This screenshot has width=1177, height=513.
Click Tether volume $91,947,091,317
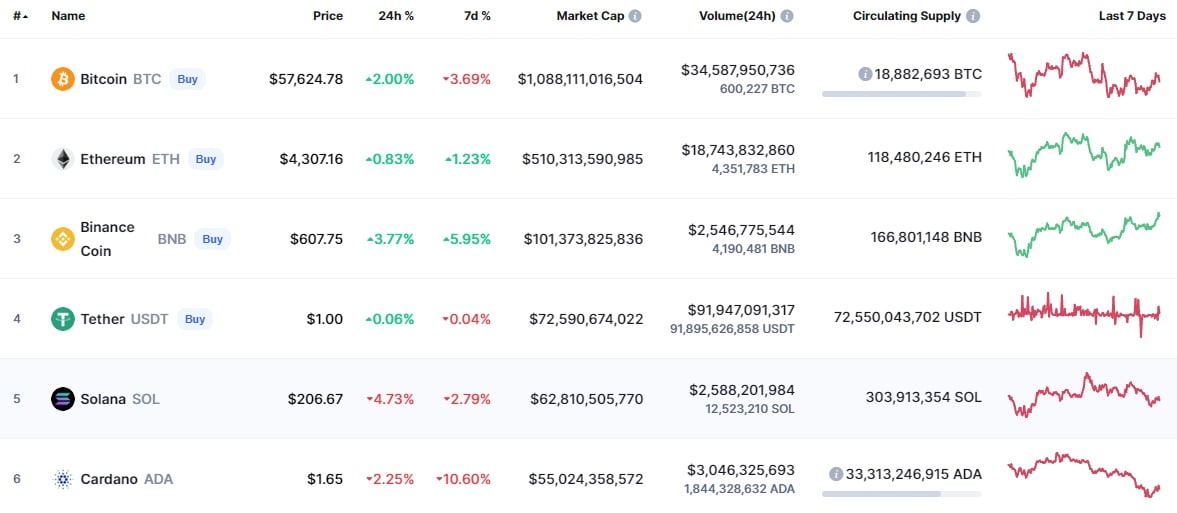point(741,309)
